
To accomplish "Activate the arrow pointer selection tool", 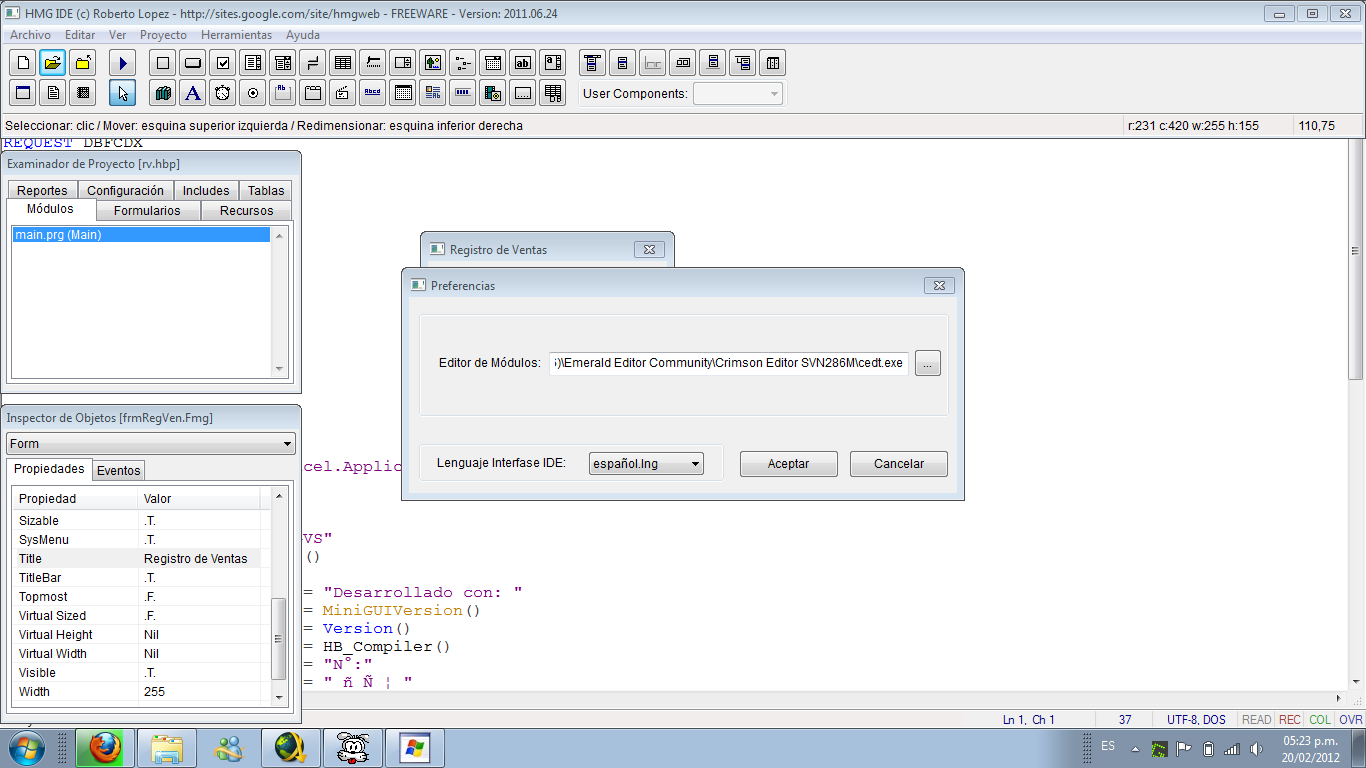I will click(123, 93).
